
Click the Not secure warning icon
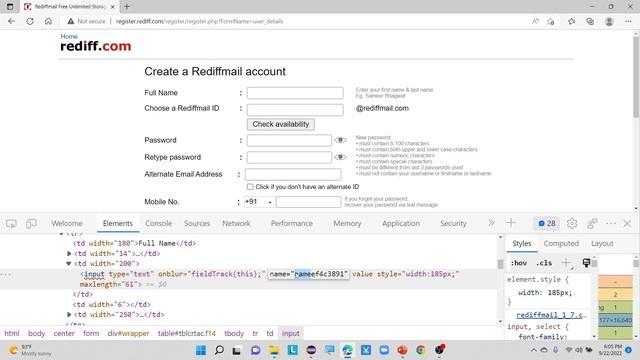click(x=71, y=21)
